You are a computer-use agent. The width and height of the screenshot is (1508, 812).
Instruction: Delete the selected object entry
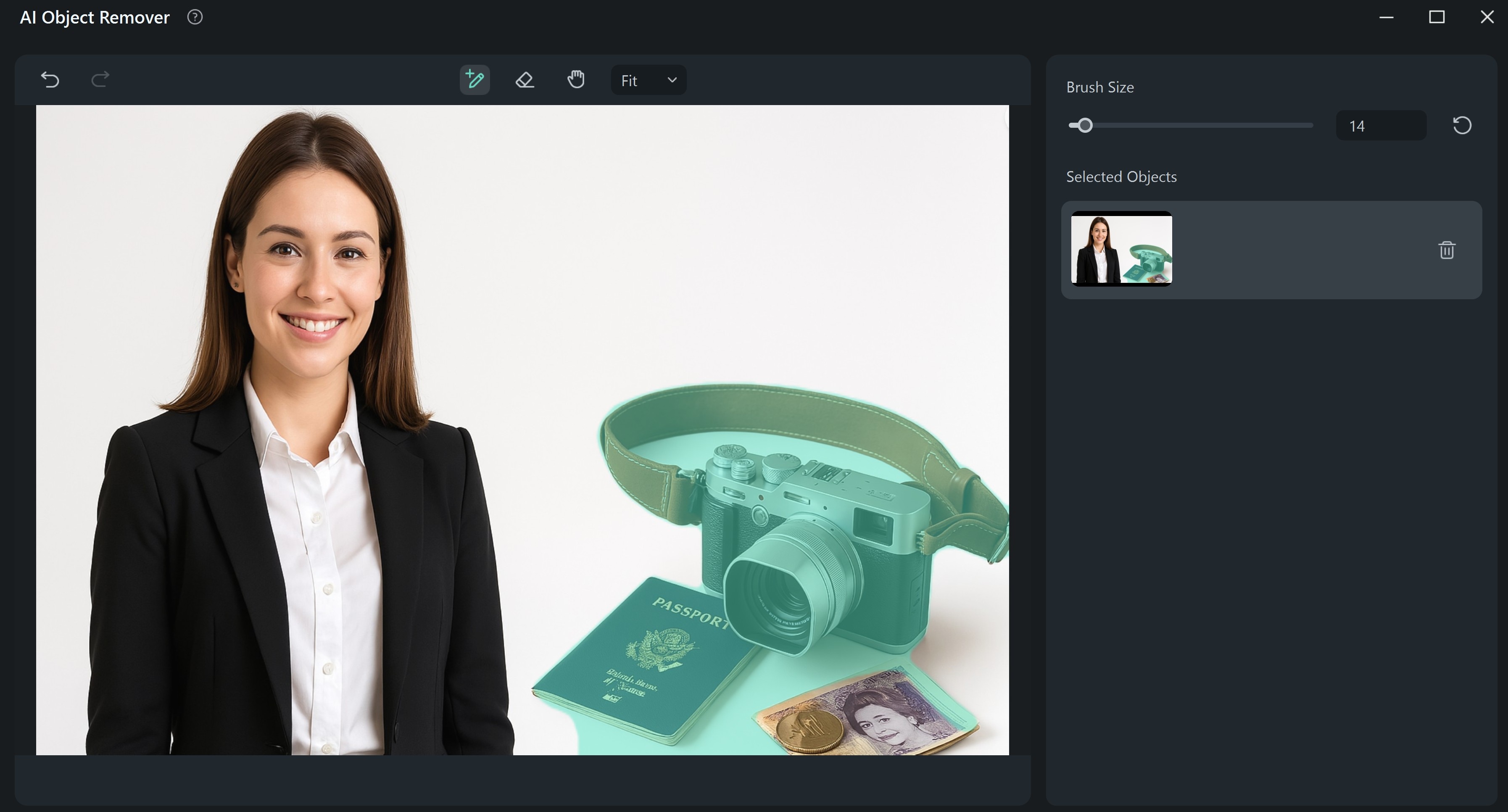pos(1447,250)
